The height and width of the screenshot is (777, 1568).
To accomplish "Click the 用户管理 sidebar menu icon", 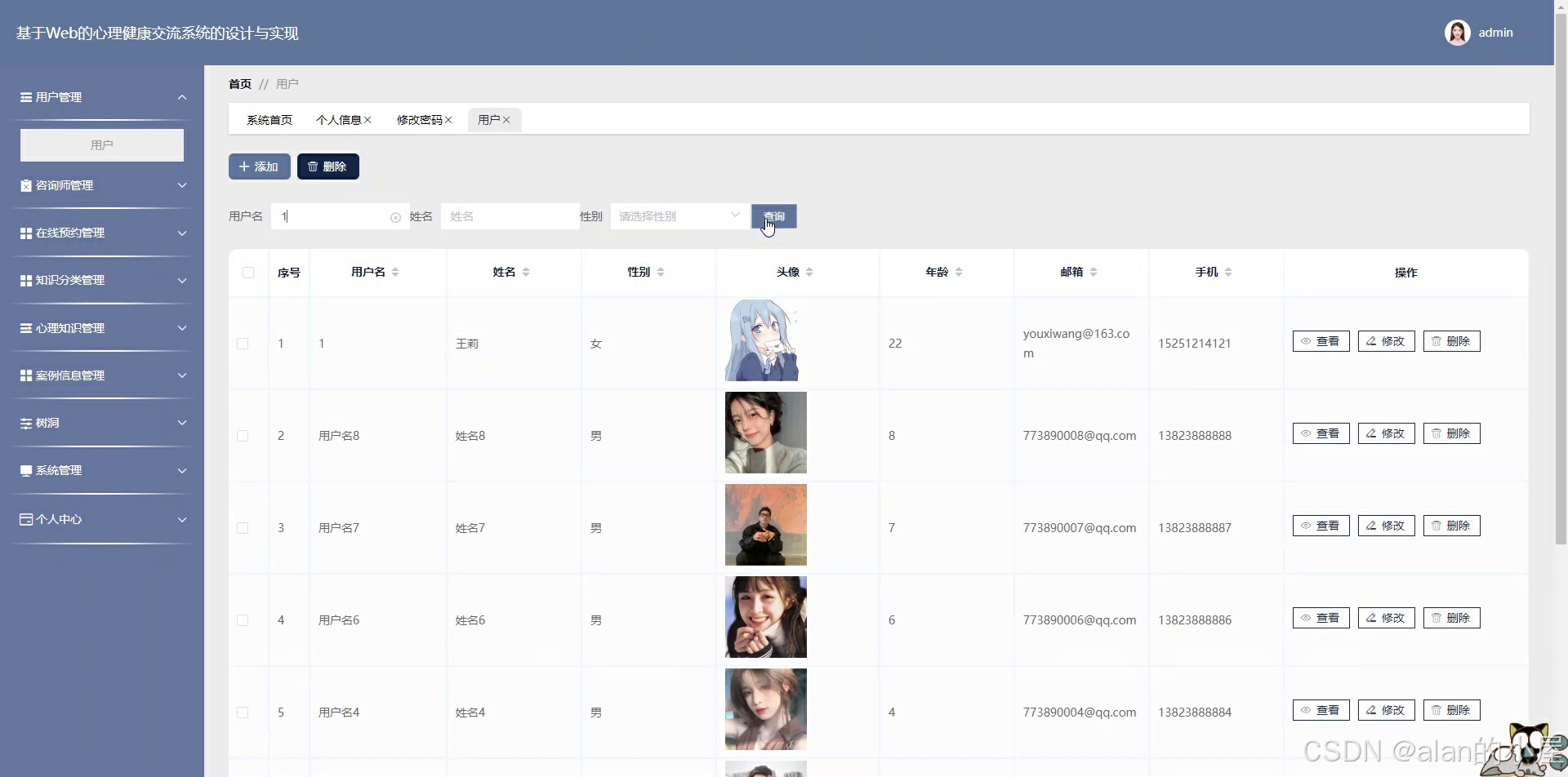I will click(x=26, y=97).
